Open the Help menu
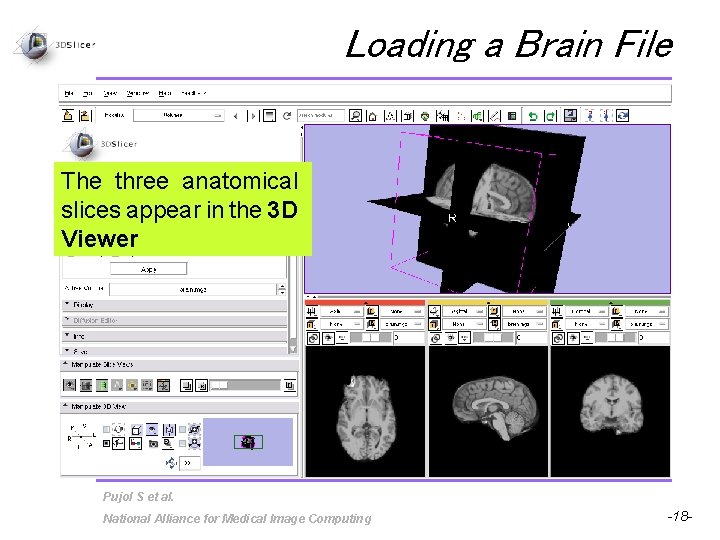The height and width of the screenshot is (540, 720). pyautogui.click(x=165, y=93)
